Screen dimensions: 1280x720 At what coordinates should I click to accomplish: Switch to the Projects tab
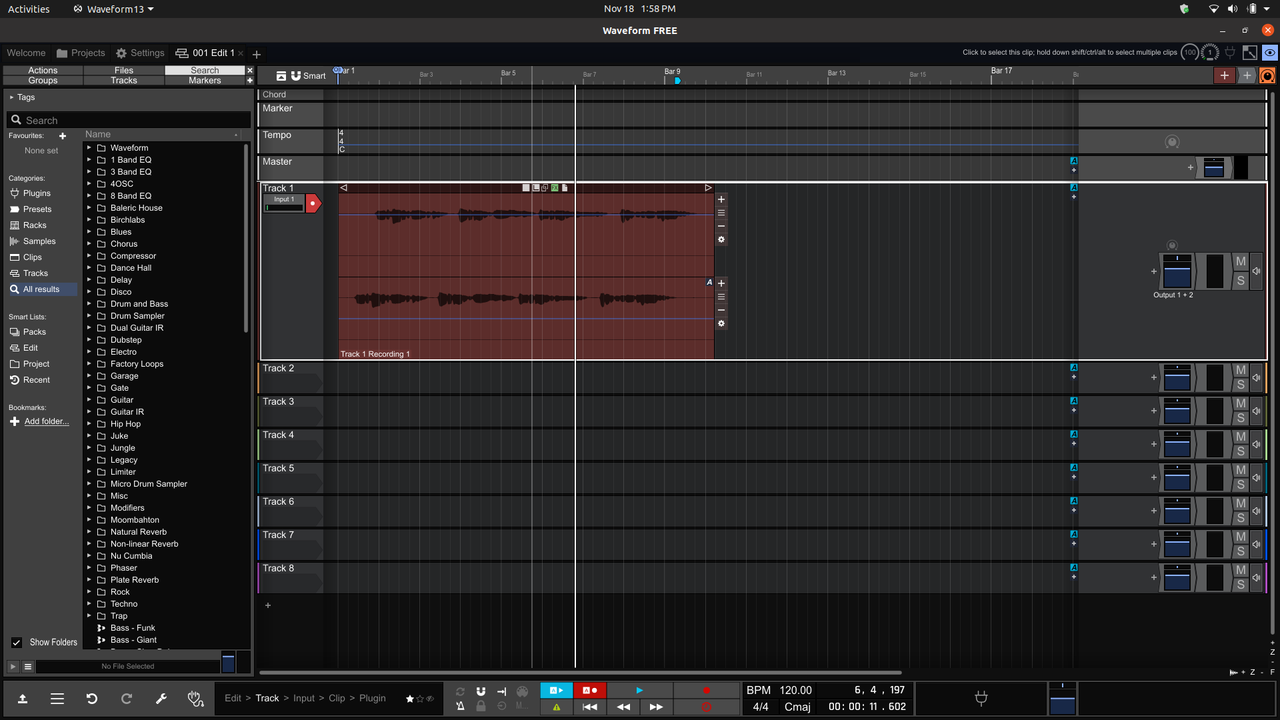(x=81, y=53)
